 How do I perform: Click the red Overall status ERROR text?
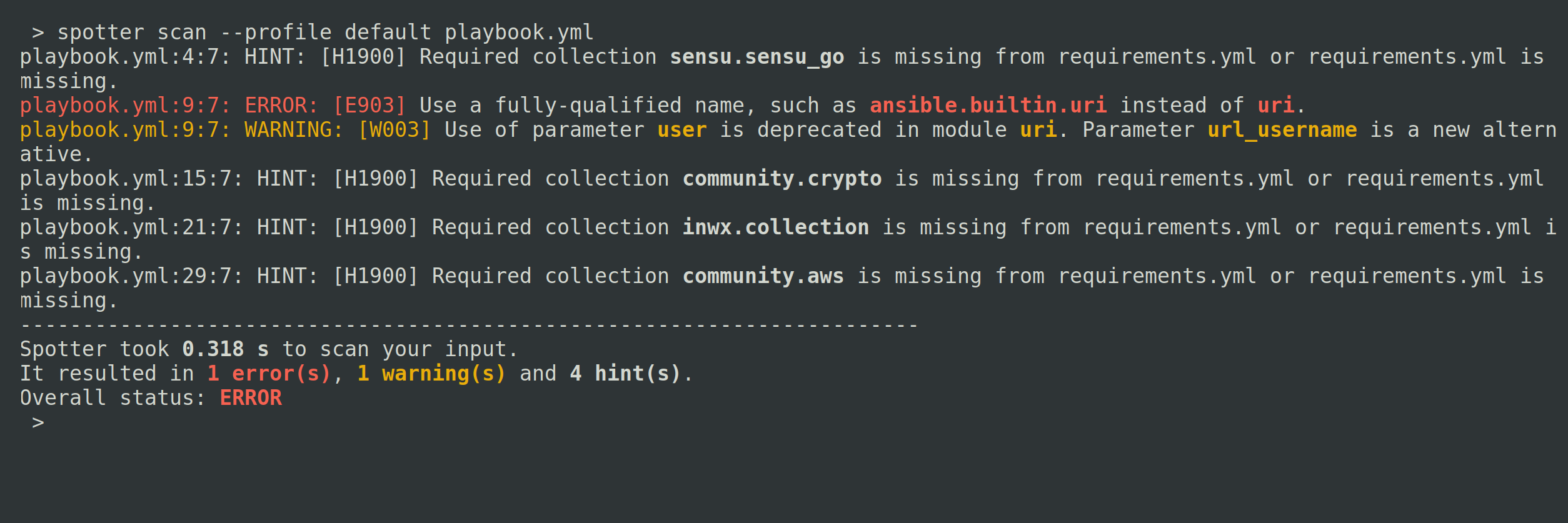pyautogui.click(x=251, y=398)
